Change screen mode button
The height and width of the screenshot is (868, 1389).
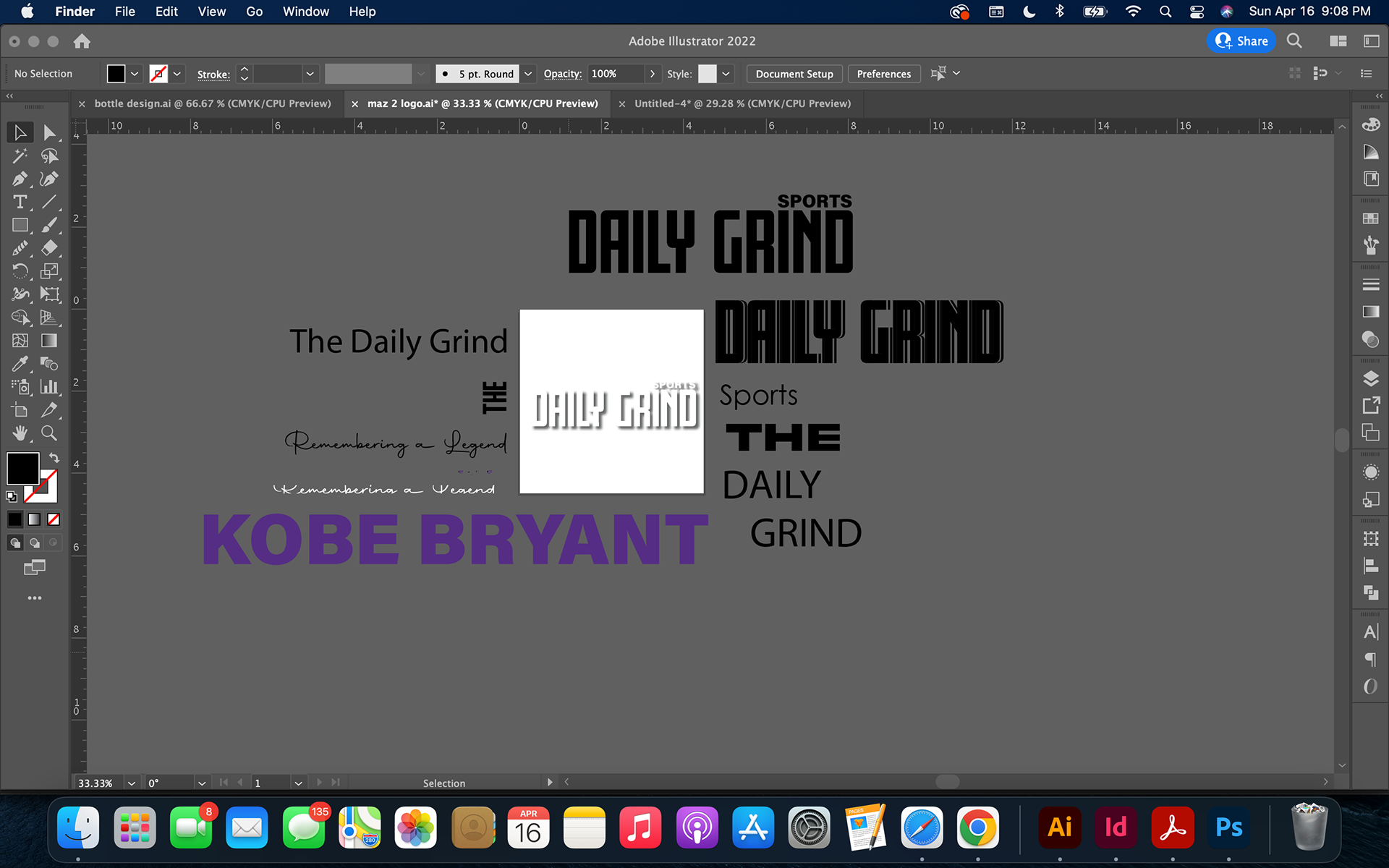tap(34, 568)
